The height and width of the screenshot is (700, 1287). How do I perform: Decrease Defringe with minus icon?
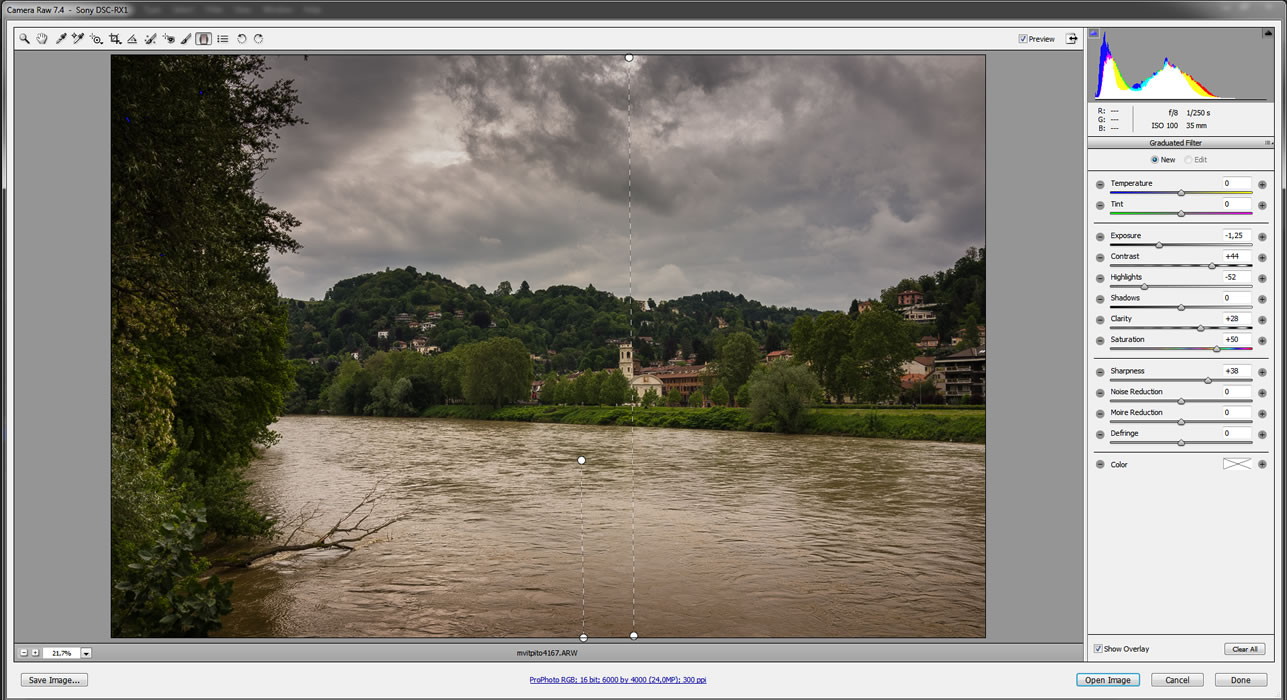[1100, 434]
